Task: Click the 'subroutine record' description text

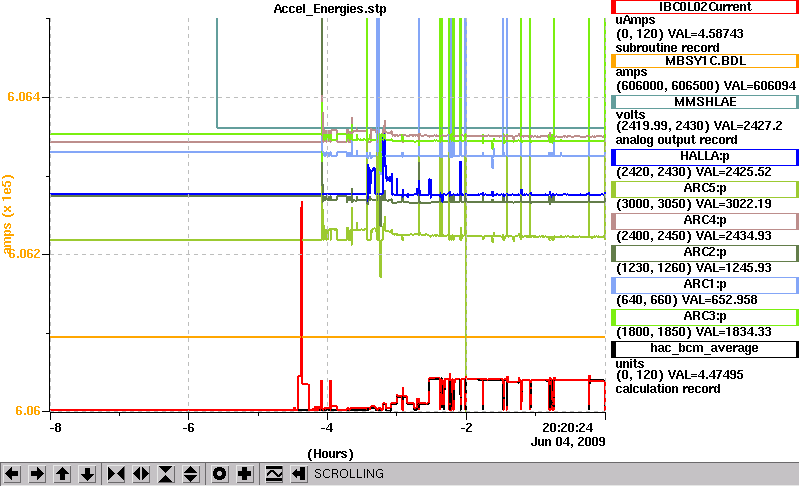Action: click(x=667, y=48)
